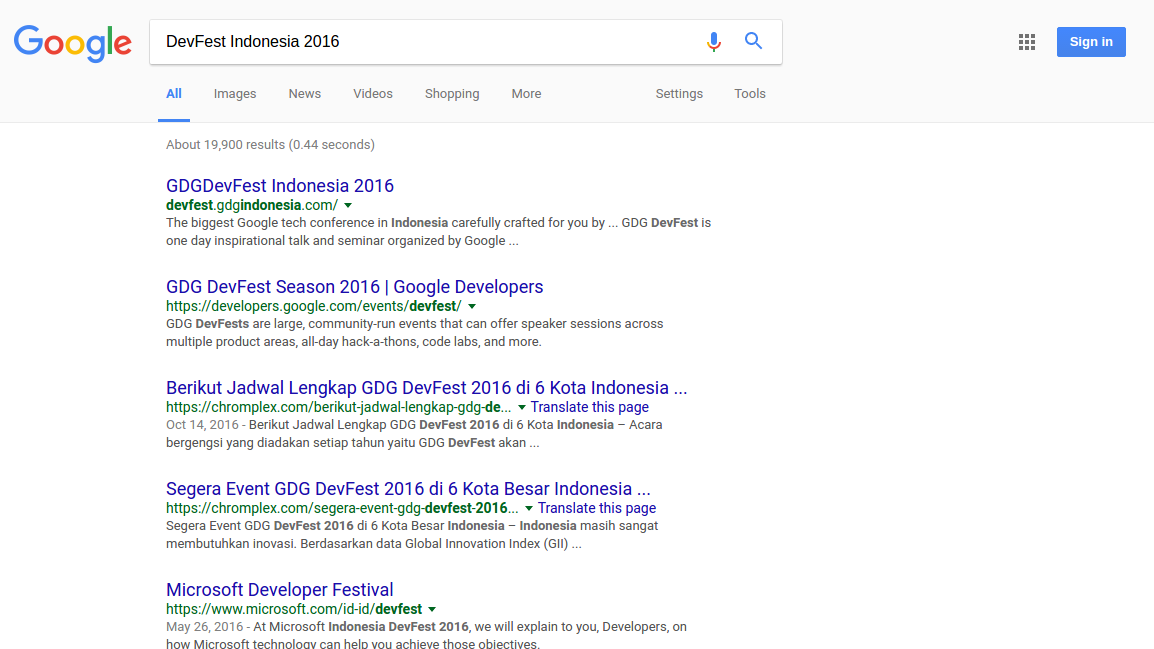Switch to the Videos tab

click(372, 93)
